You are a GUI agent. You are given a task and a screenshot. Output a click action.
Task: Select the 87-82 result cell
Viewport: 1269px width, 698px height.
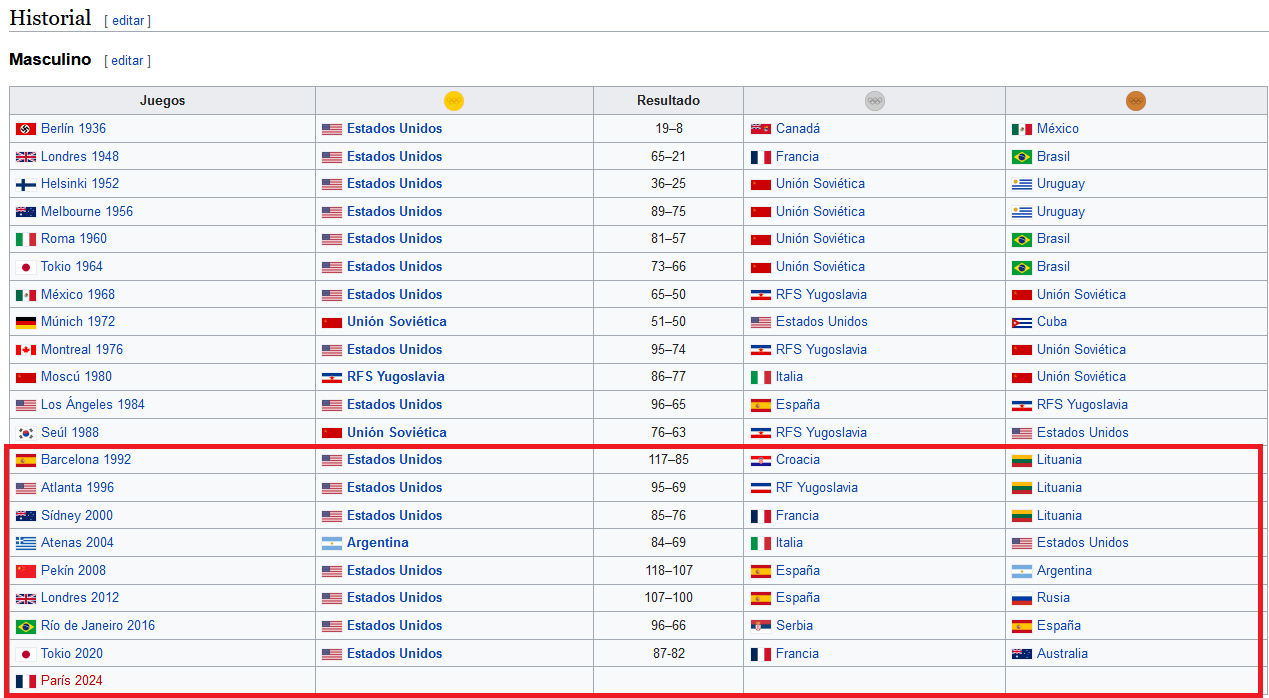(668, 654)
